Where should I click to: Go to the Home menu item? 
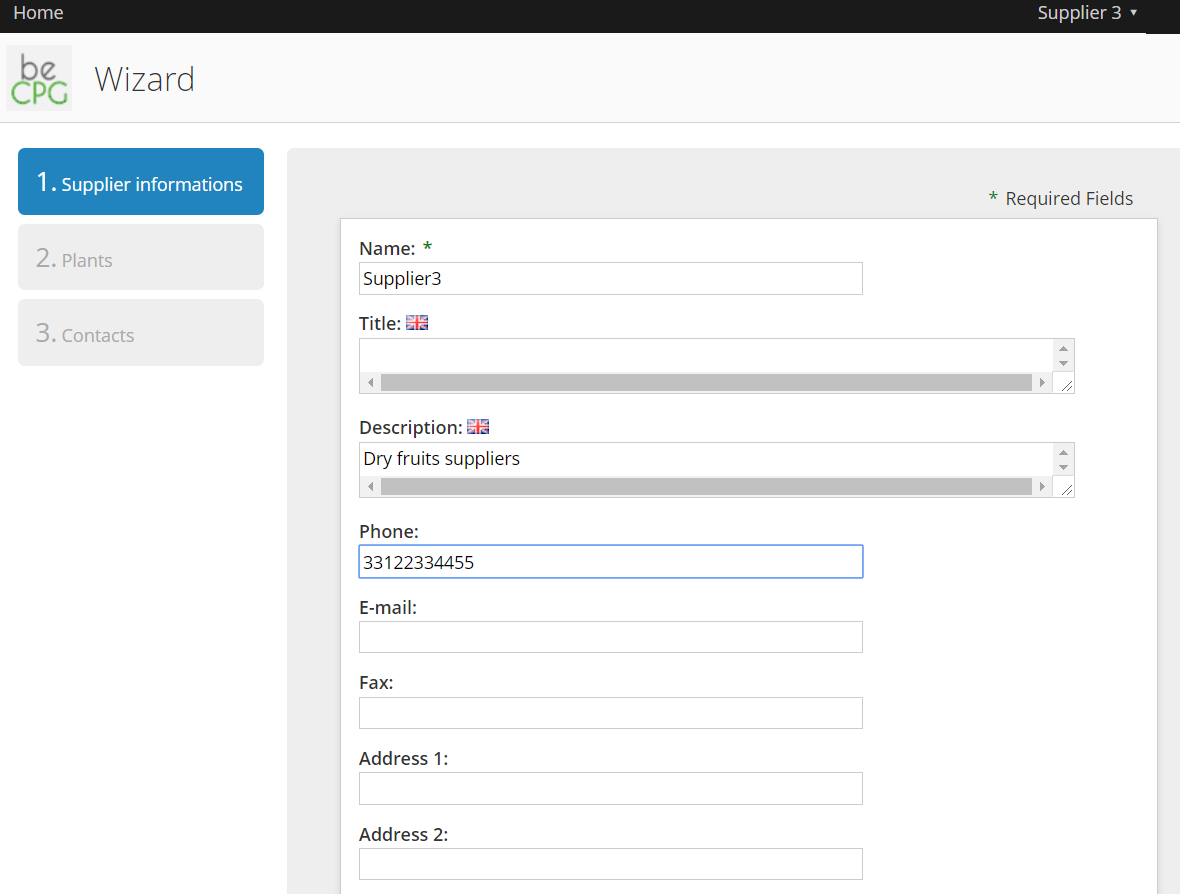pos(38,13)
